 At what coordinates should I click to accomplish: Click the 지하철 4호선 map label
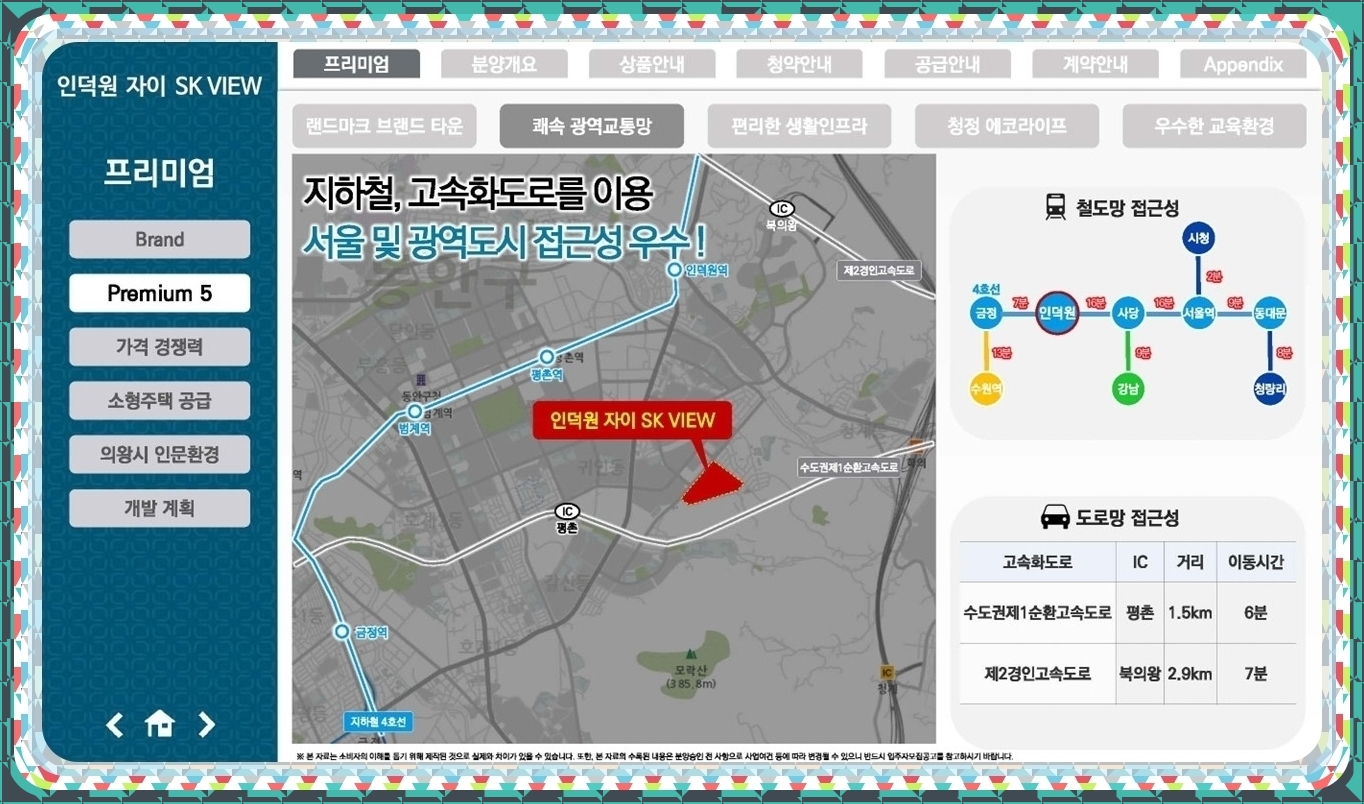378,721
